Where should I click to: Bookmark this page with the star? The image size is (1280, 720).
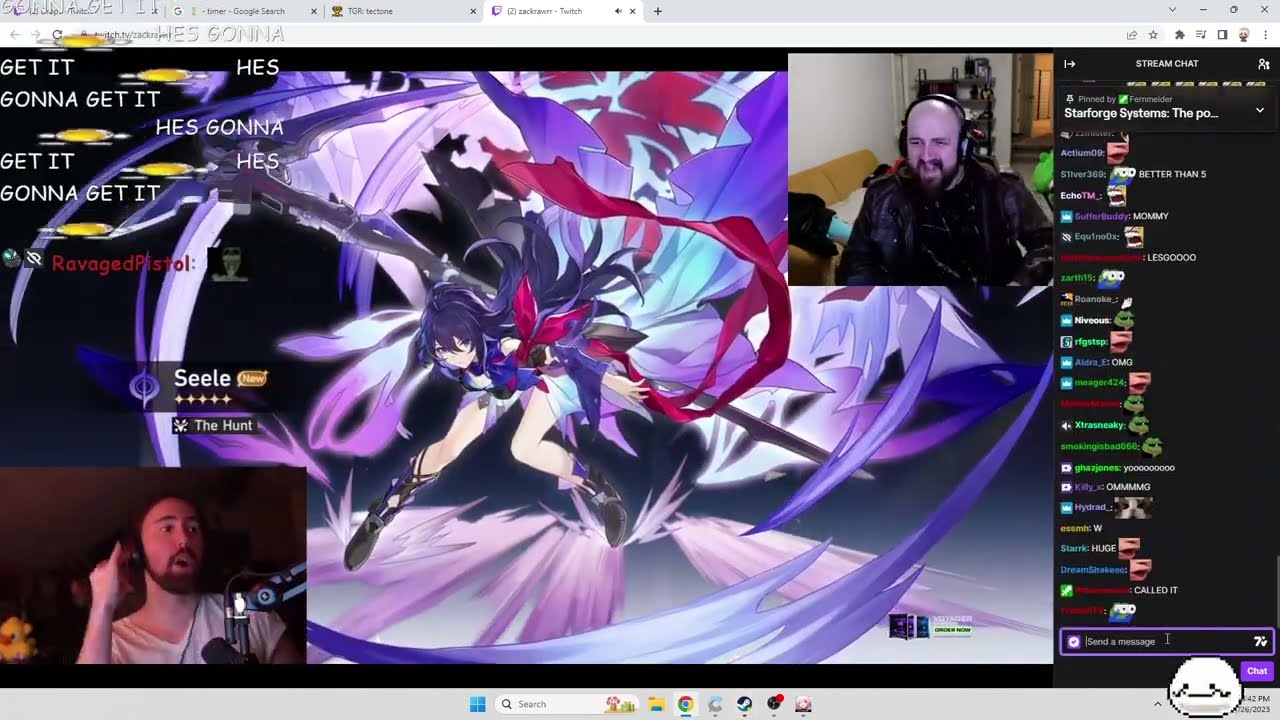click(1153, 35)
